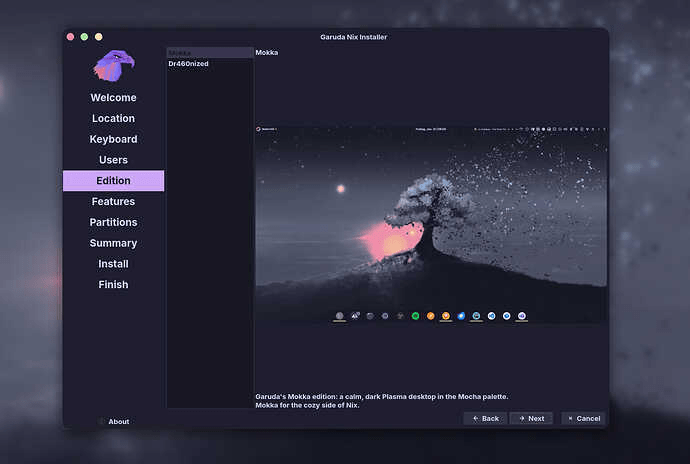
Task: Click the red close window button
Action: pos(70,37)
